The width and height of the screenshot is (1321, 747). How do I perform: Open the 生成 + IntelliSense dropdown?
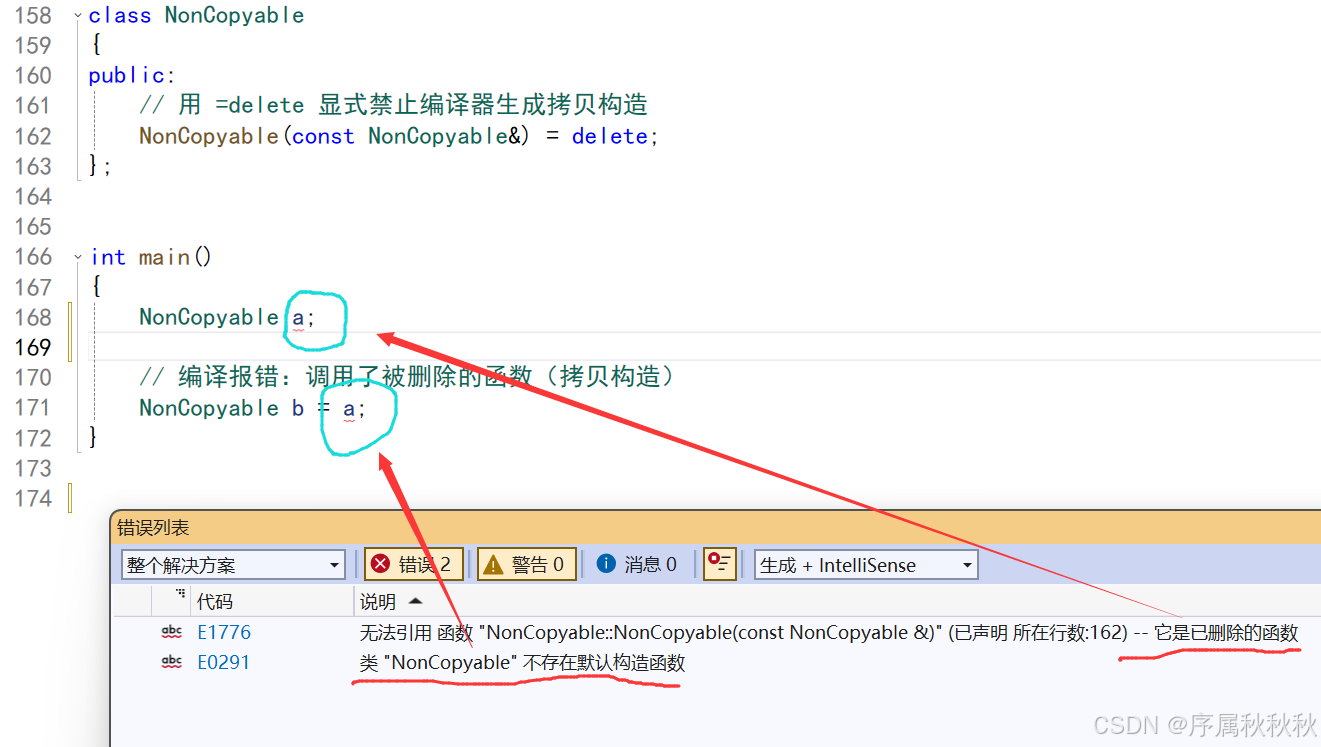(866, 565)
